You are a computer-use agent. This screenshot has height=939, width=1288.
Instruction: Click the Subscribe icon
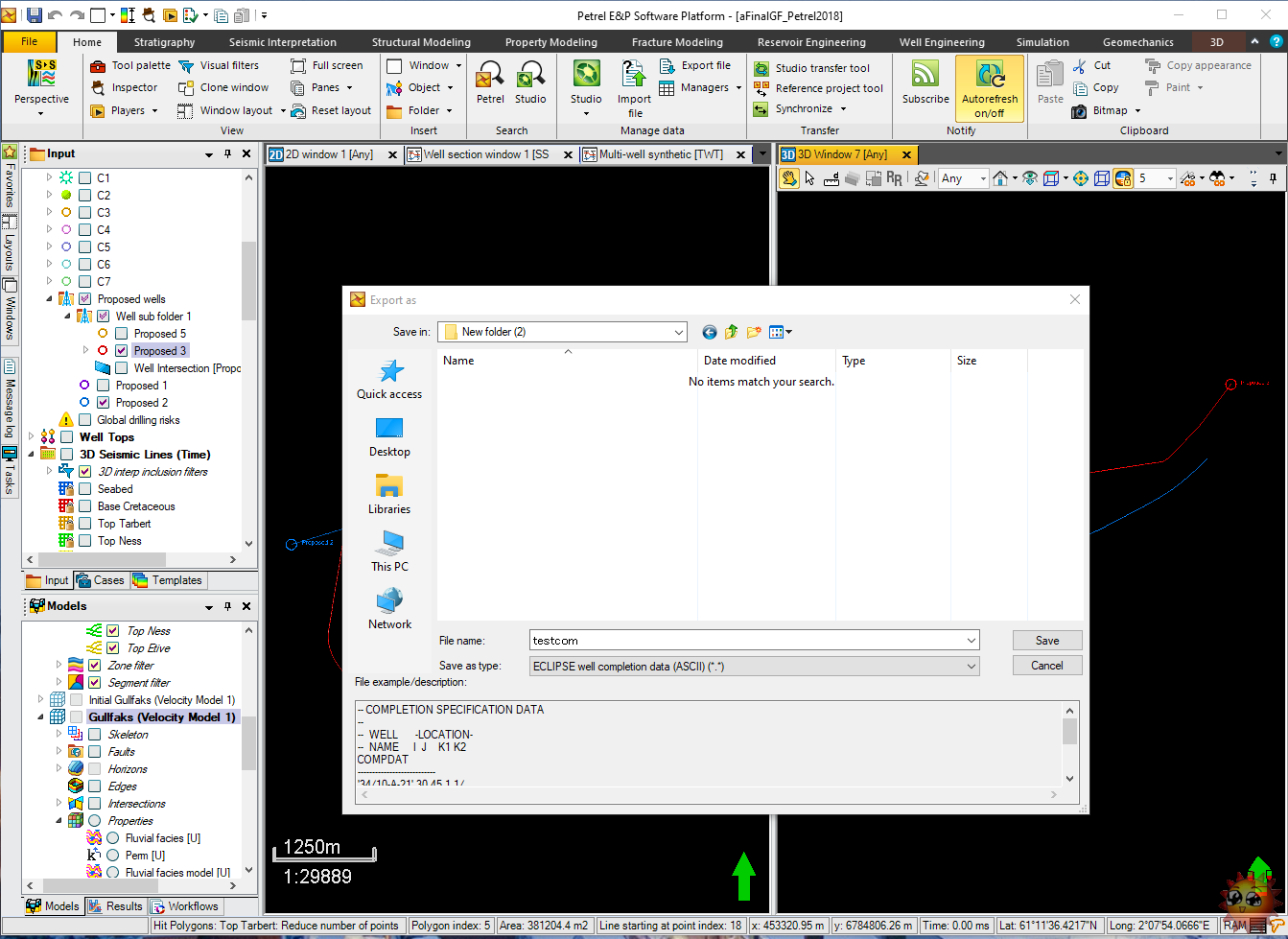click(925, 75)
